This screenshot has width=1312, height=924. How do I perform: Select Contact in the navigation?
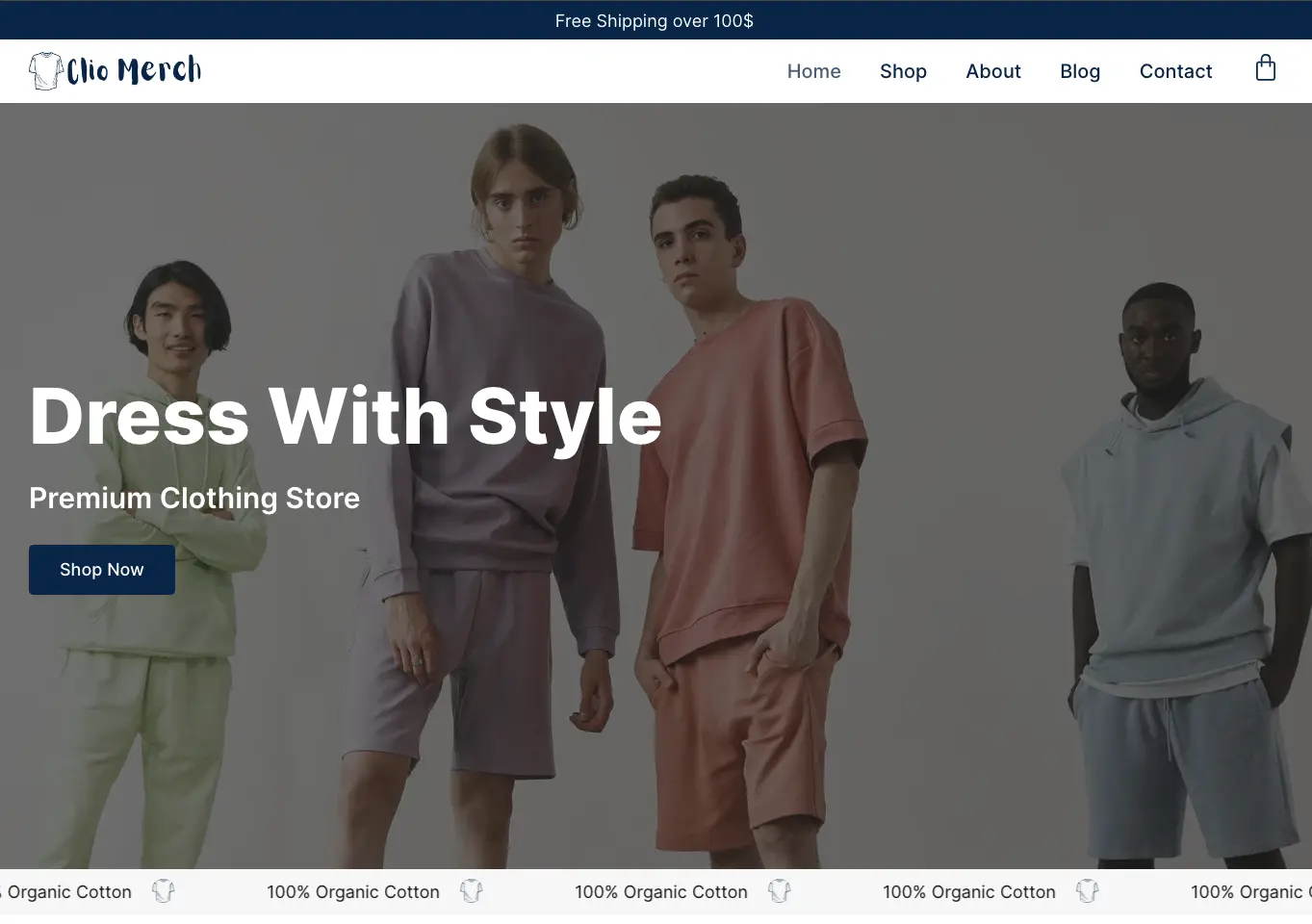point(1175,71)
